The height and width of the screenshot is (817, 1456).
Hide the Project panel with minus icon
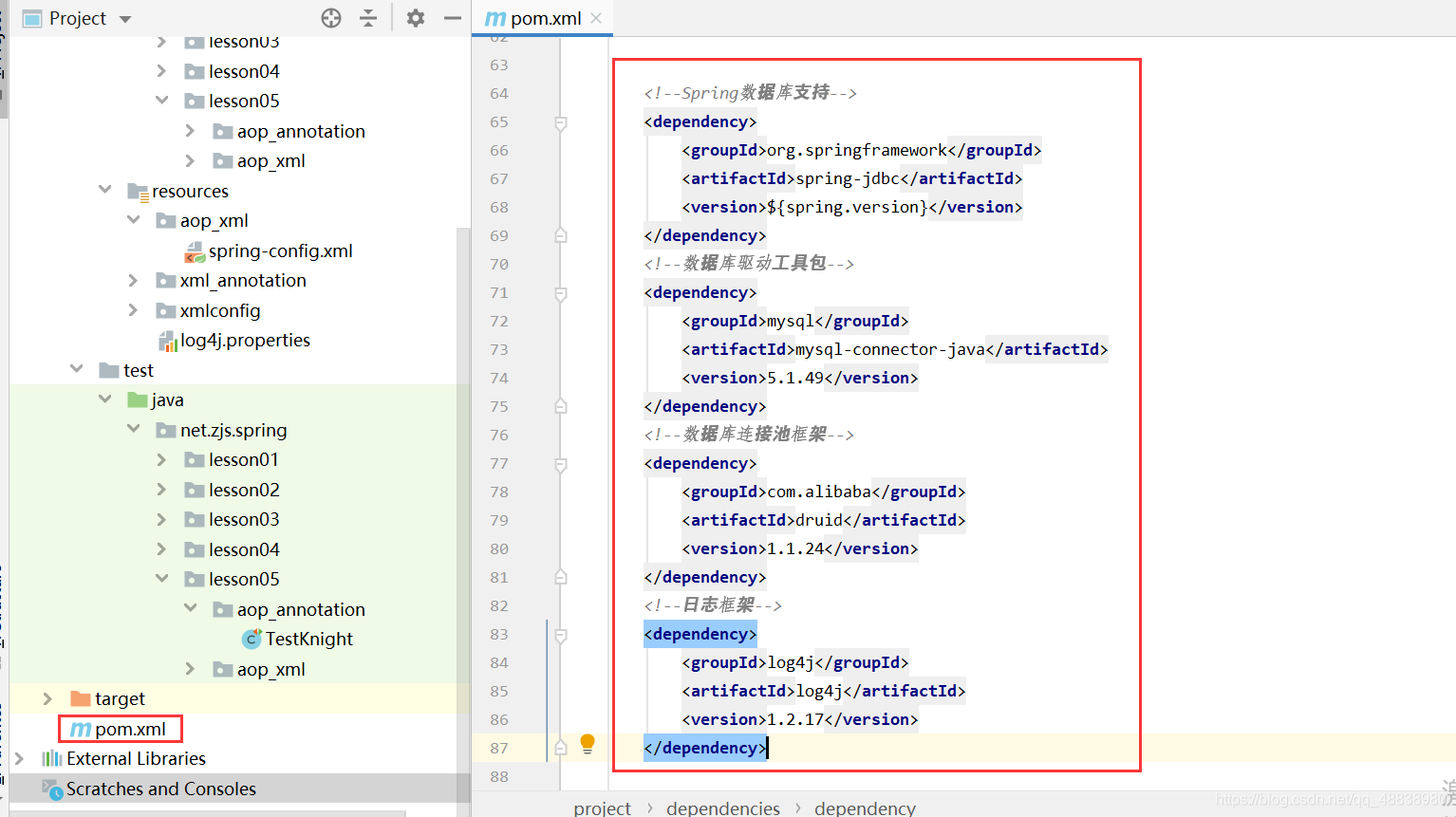pyautogui.click(x=453, y=18)
